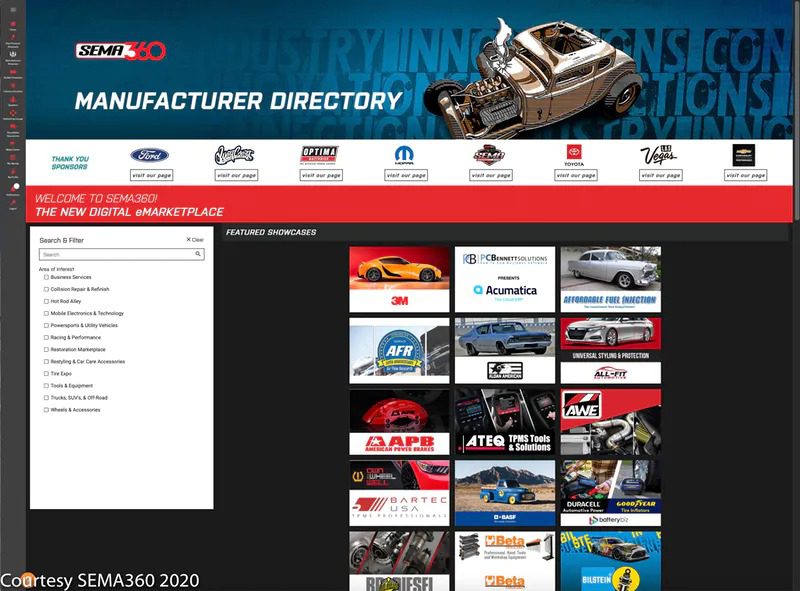
Task: Click the magnifier icon in the search box
Action: (x=198, y=254)
